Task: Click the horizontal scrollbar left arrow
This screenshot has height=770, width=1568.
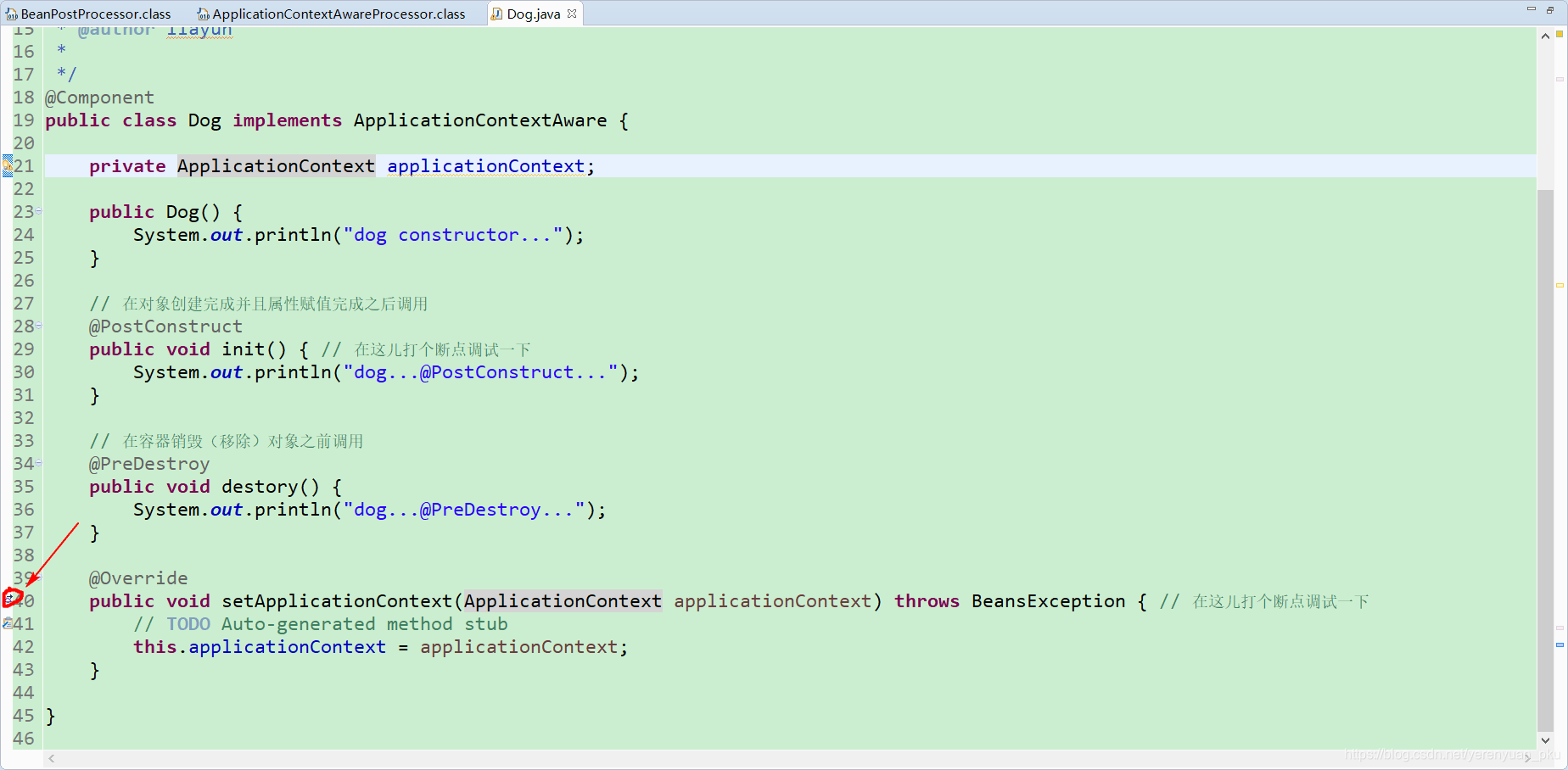Action: point(52,759)
